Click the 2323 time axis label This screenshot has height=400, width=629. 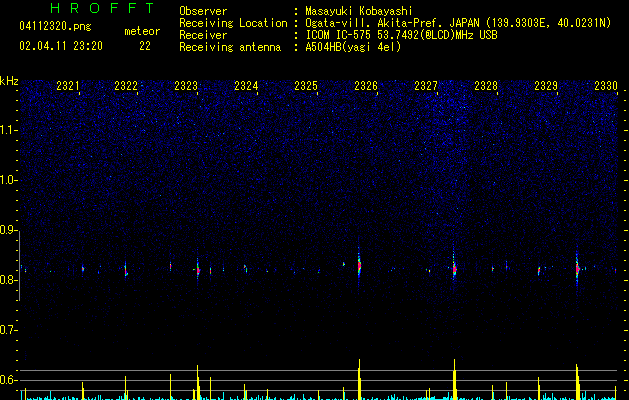[x=186, y=86]
